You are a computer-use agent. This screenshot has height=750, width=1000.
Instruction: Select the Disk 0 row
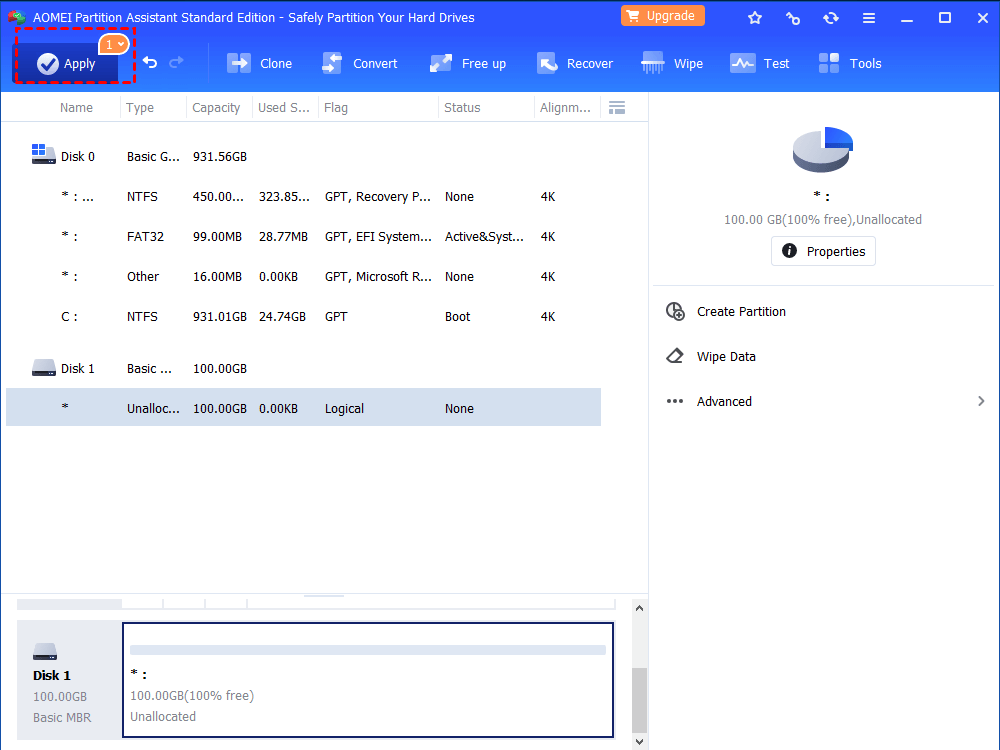(304, 156)
